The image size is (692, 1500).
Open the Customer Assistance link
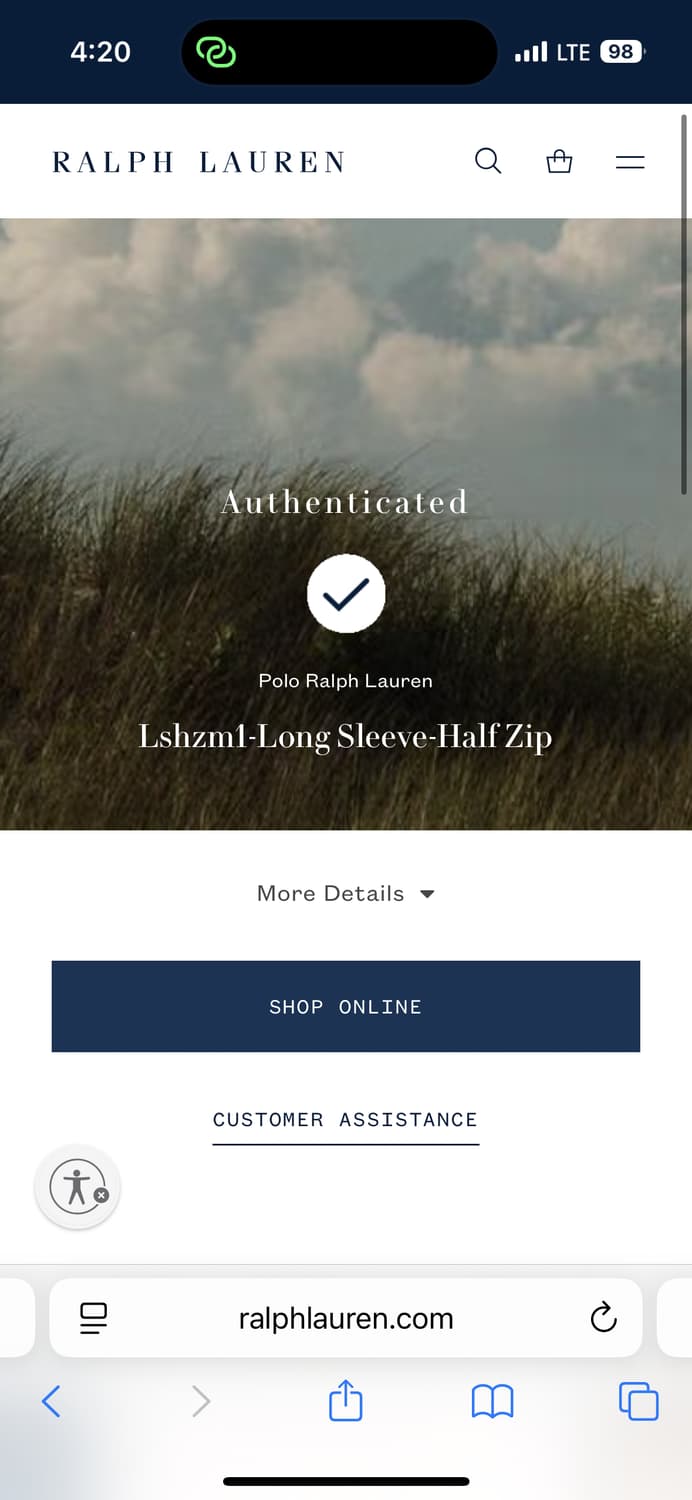(x=345, y=1120)
